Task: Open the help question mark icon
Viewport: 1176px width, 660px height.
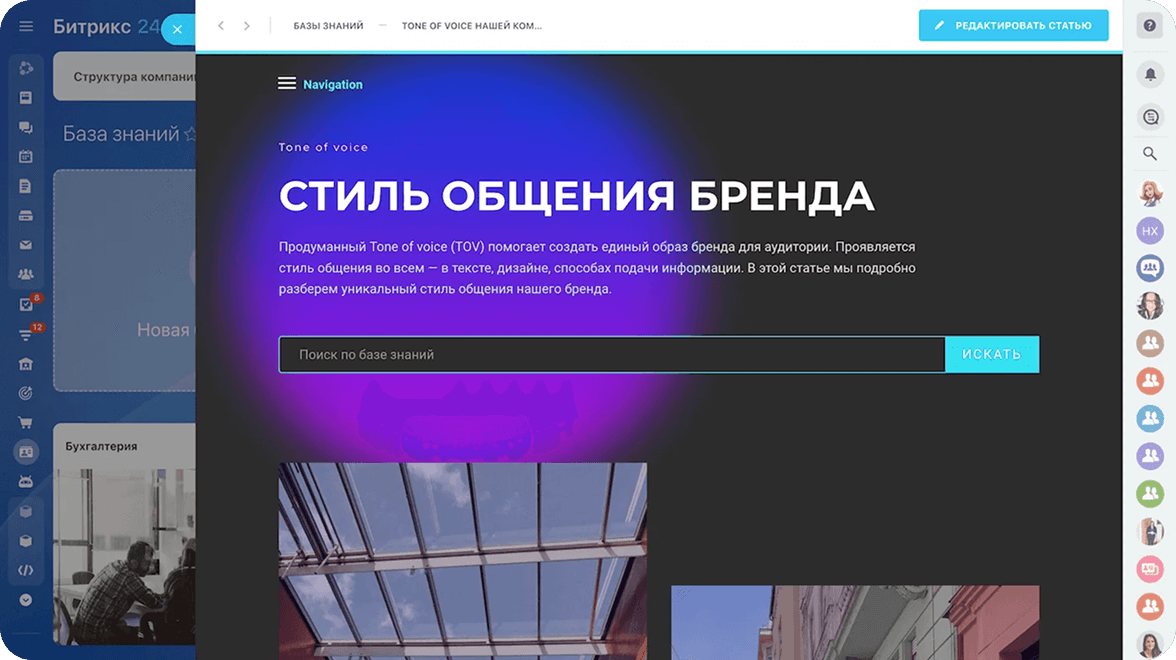Action: click(x=1150, y=27)
